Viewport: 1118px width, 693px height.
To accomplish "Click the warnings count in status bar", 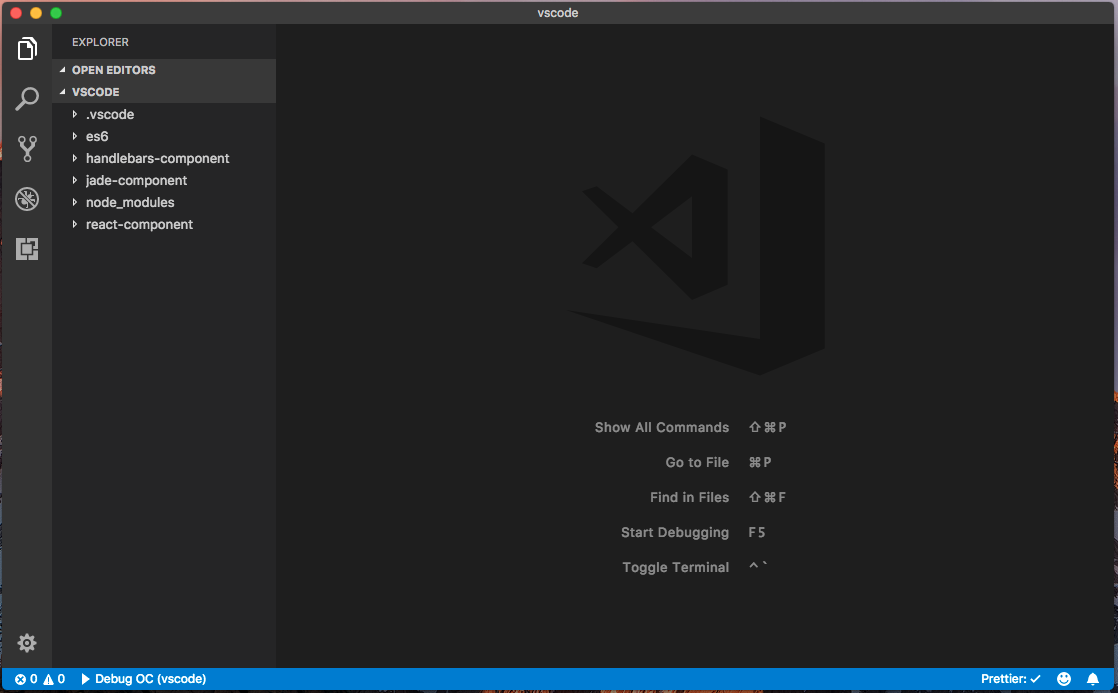I will (x=54, y=679).
